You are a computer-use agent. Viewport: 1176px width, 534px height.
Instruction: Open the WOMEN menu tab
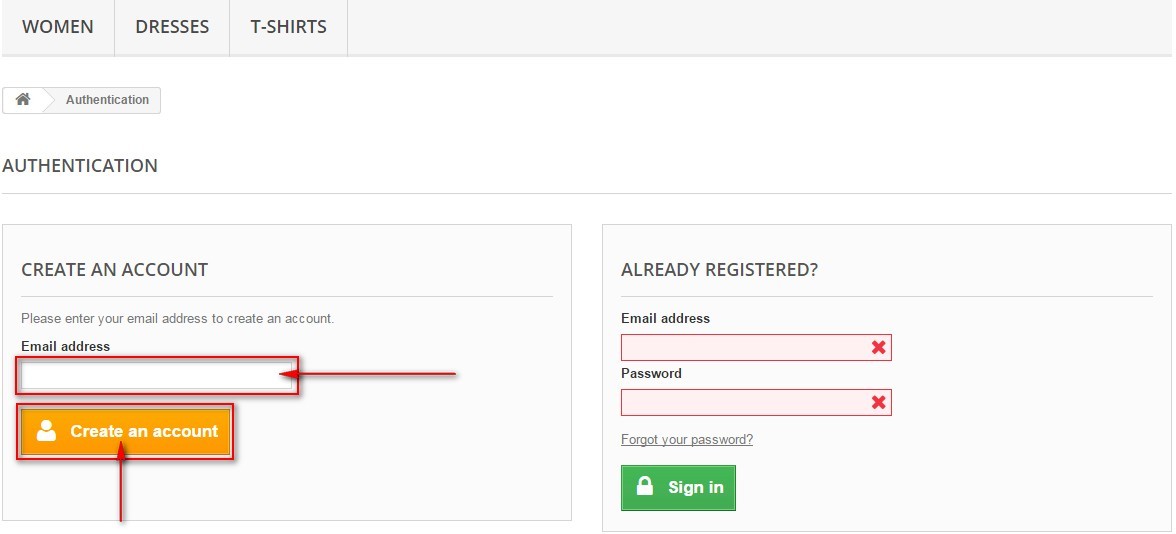pyautogui.click(x=58, y=27)
